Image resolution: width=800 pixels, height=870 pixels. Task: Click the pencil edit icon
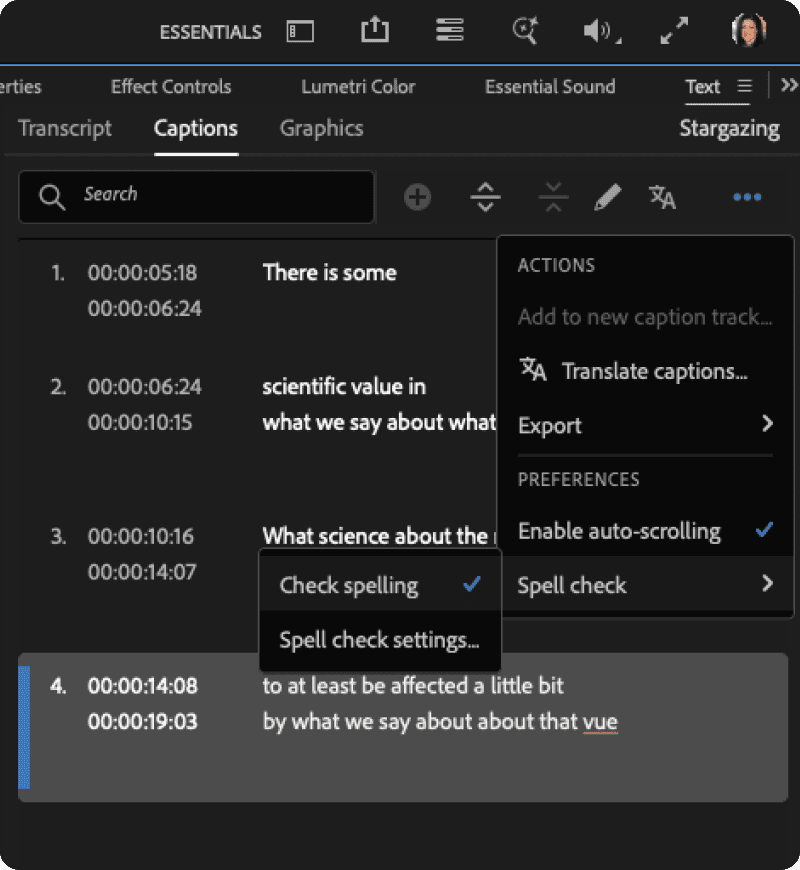coord(607,197)
